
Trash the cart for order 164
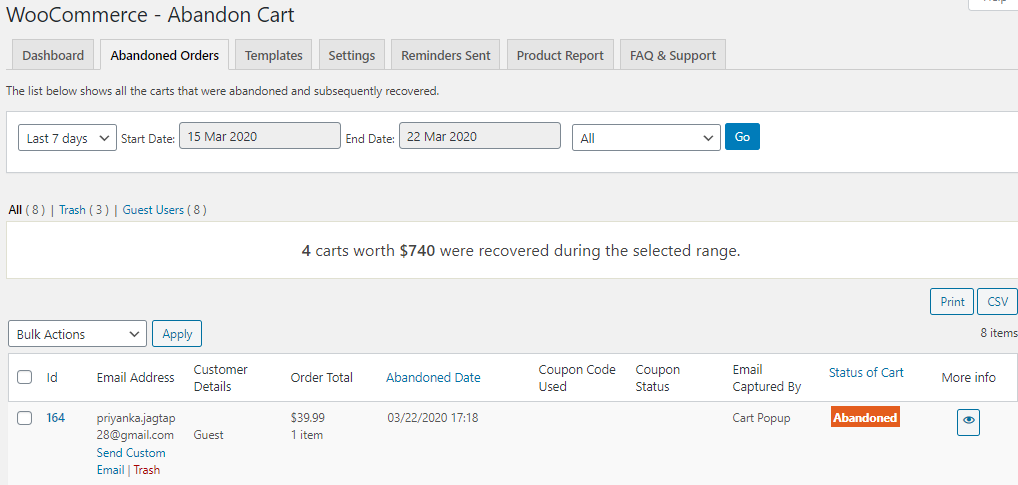click(x=147, y=470)
